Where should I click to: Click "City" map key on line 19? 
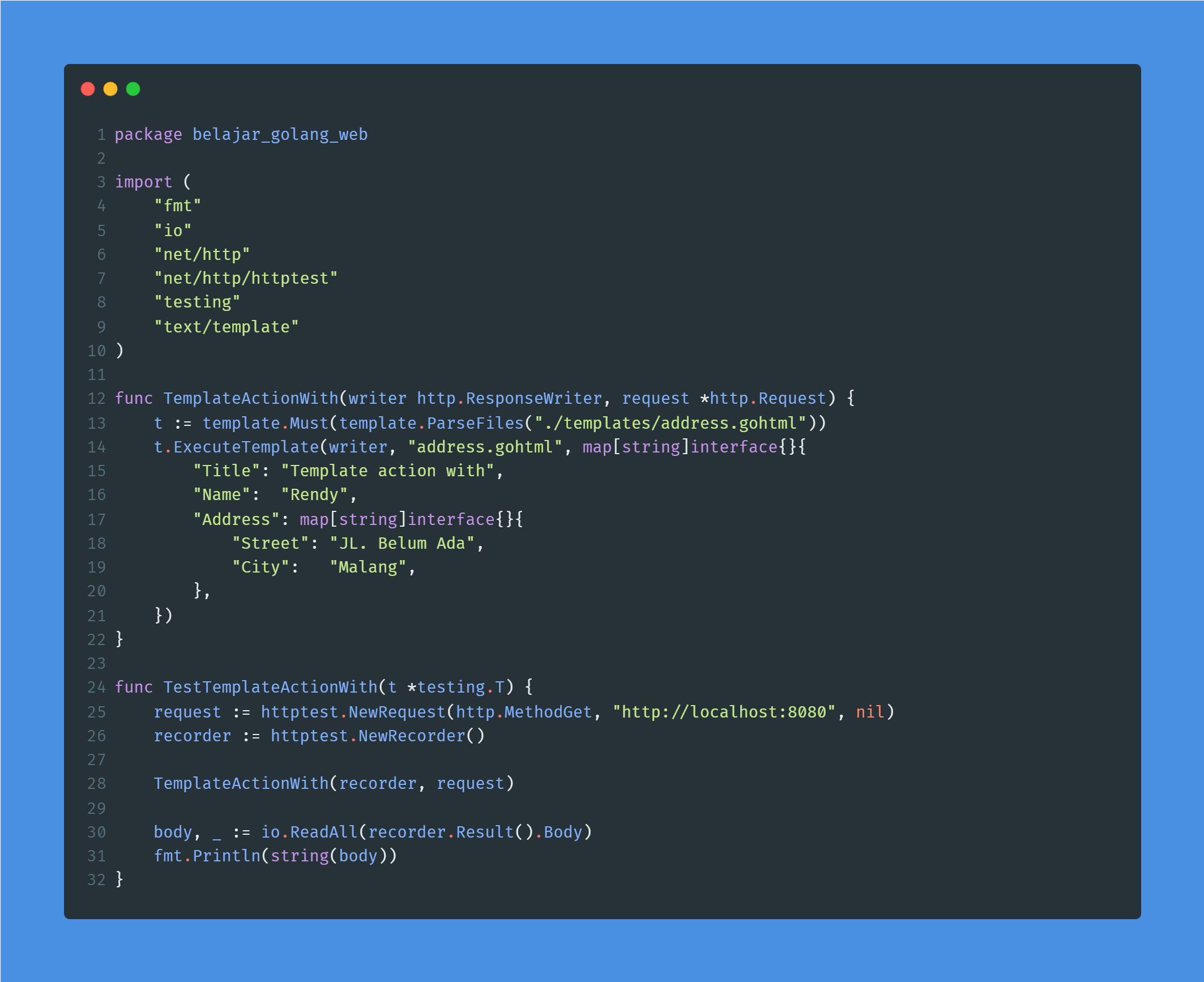pos(261,567)
